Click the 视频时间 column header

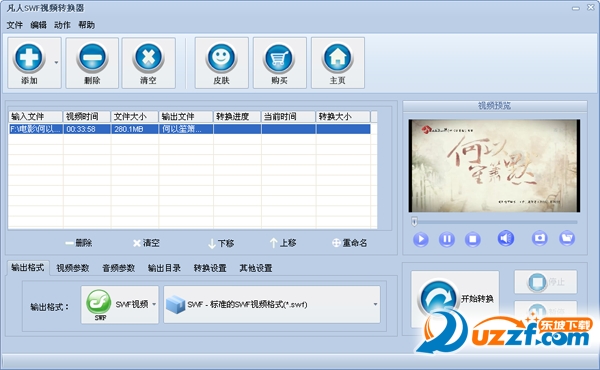click(87, 116)
